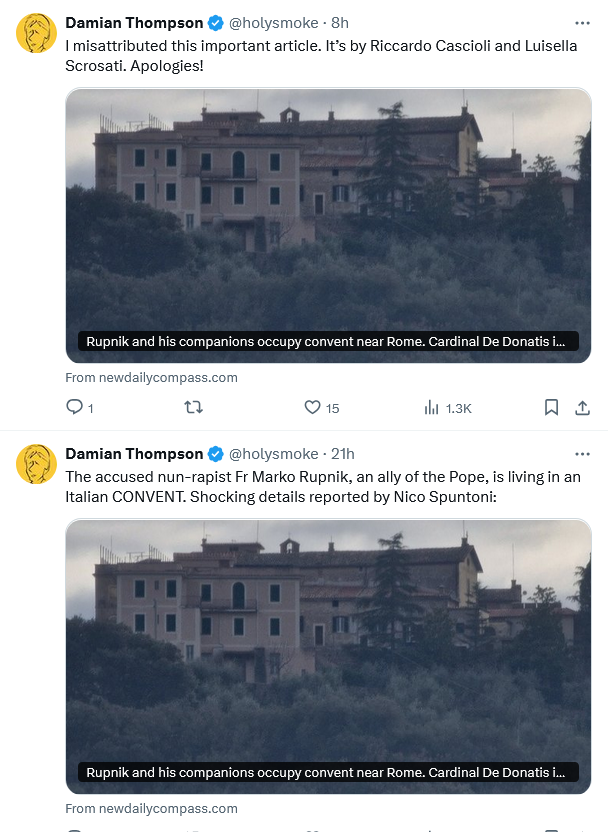Open the 8h timestamp link
The width and height of the screenshot is (609, 832).
tap(340, 23)
